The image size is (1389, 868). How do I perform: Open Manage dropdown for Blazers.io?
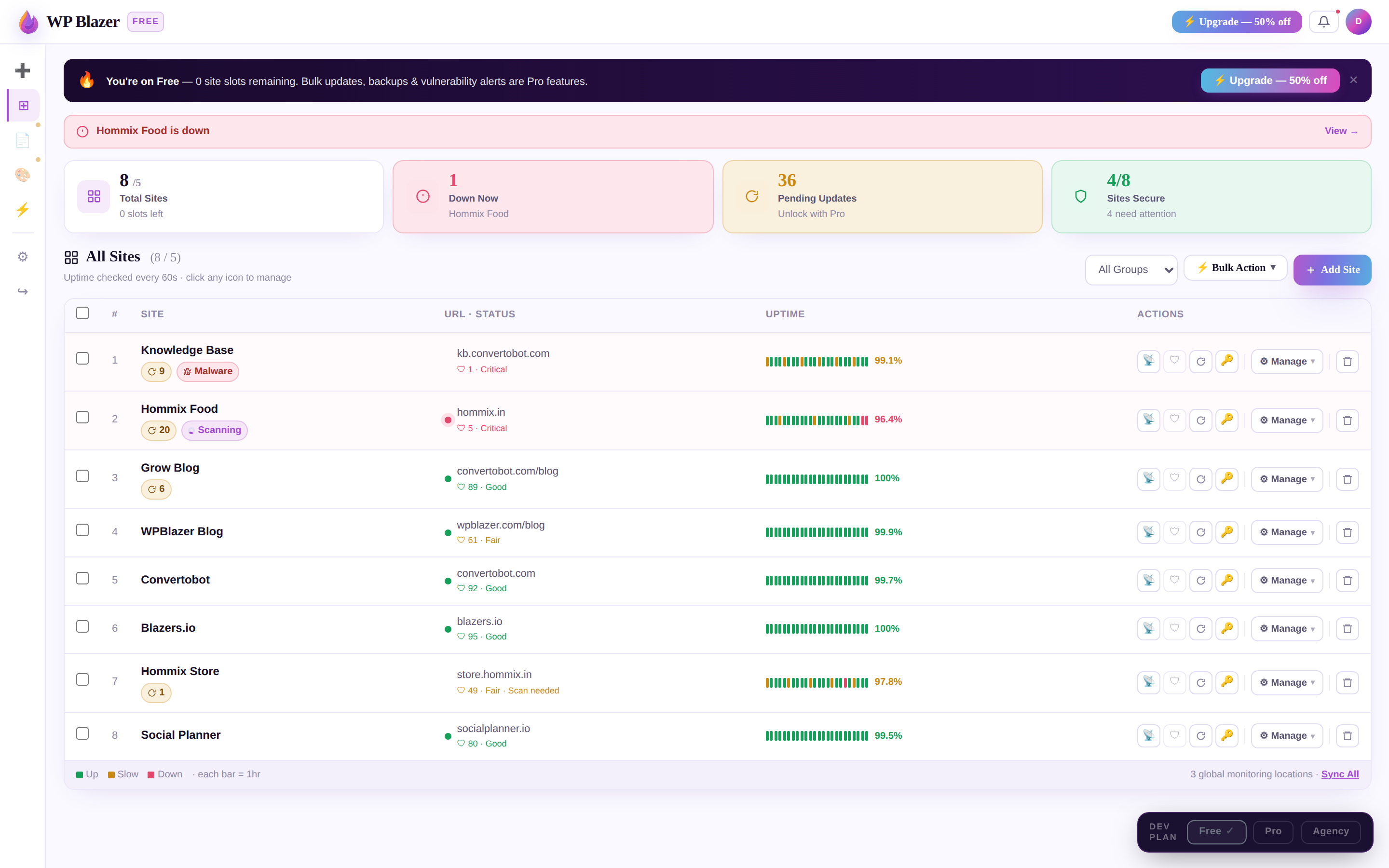1287,629
